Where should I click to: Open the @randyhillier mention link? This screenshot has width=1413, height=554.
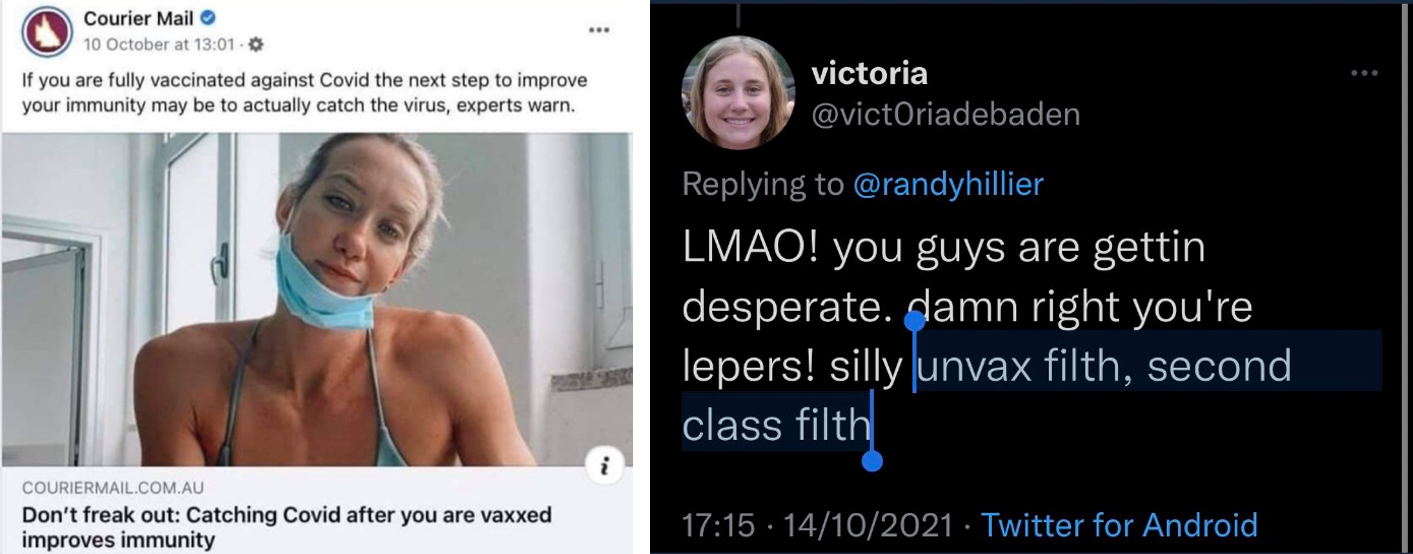948,184
